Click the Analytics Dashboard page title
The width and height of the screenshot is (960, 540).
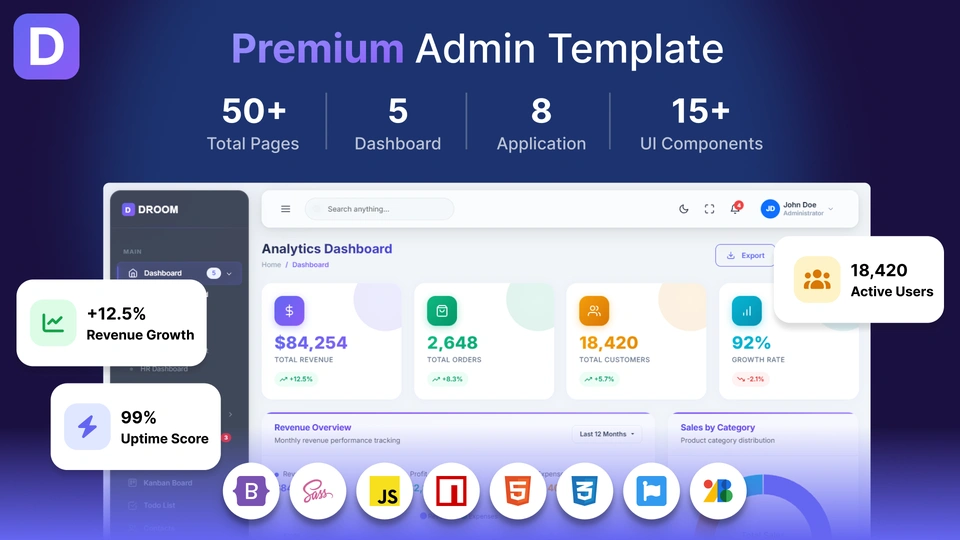coord(327,249)
